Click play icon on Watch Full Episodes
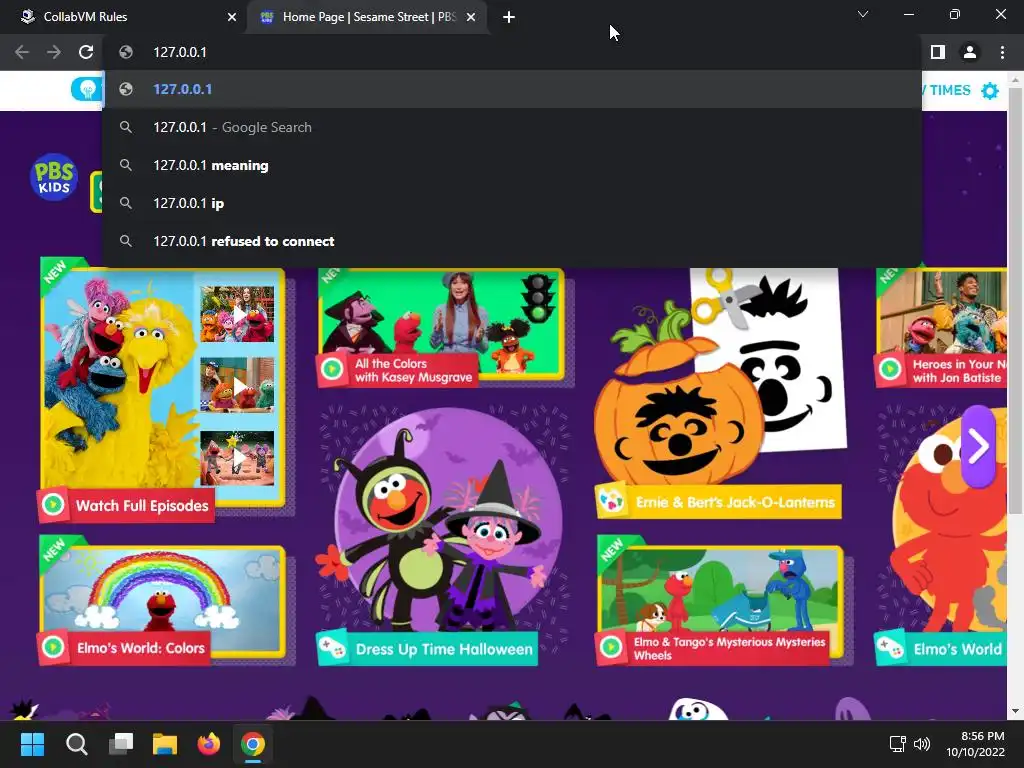Screen dimensions: 1024x768 54,505
